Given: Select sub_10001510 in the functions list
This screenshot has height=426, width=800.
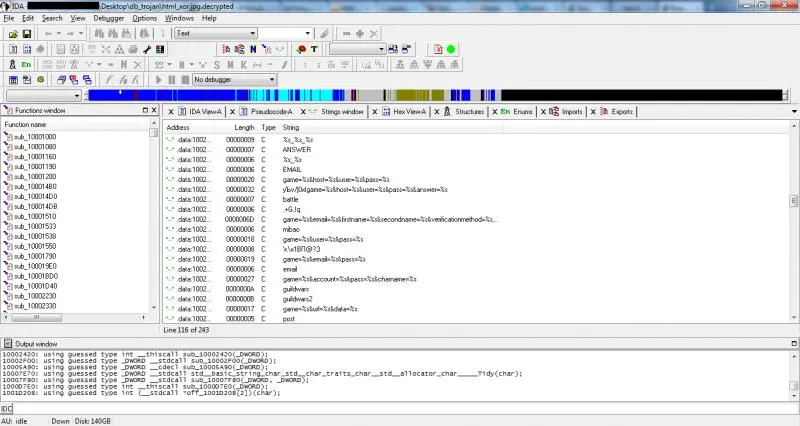Looking at the screenshot, I should click(36, 216).
